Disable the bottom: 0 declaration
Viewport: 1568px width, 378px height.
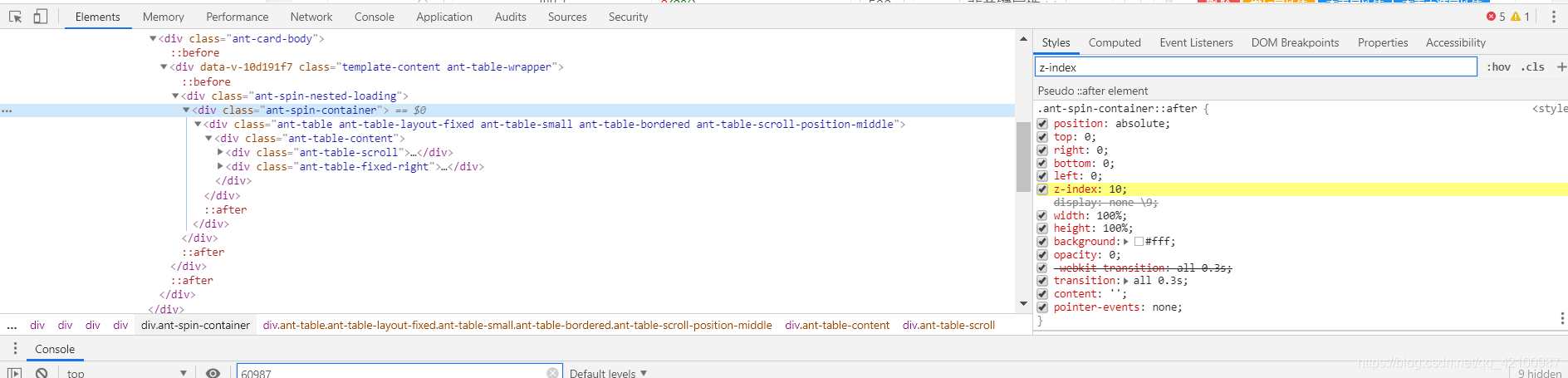(1042, 164)
